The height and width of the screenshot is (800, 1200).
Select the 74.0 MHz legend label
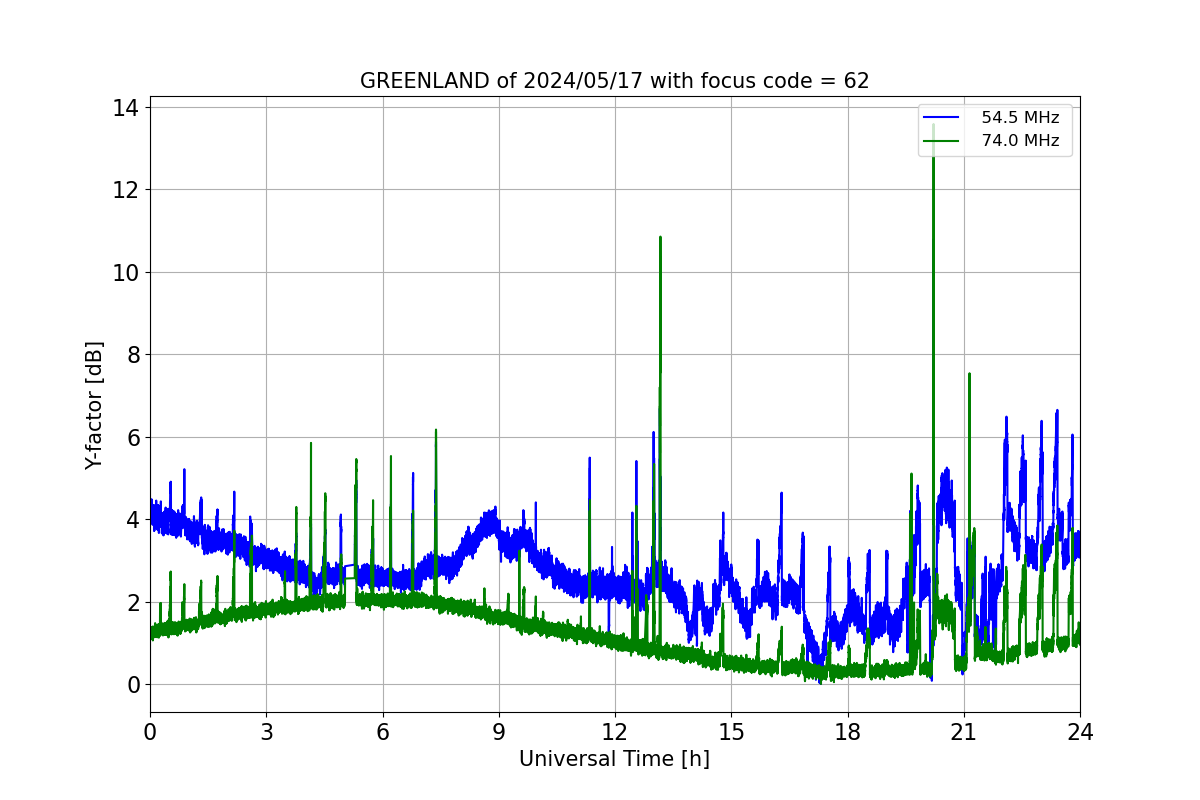[1020, 141]
